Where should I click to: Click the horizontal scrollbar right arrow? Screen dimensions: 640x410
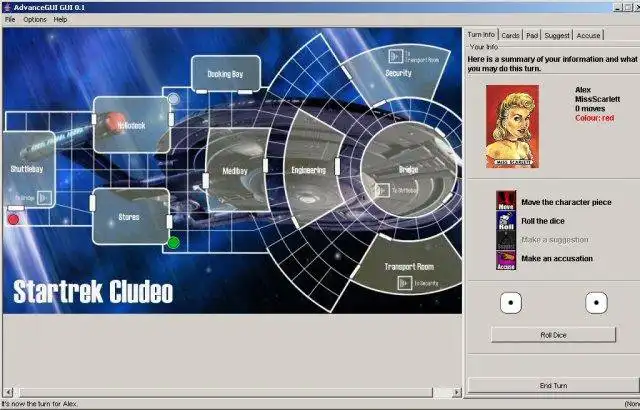pyautogui.click(x=457, y=392)
